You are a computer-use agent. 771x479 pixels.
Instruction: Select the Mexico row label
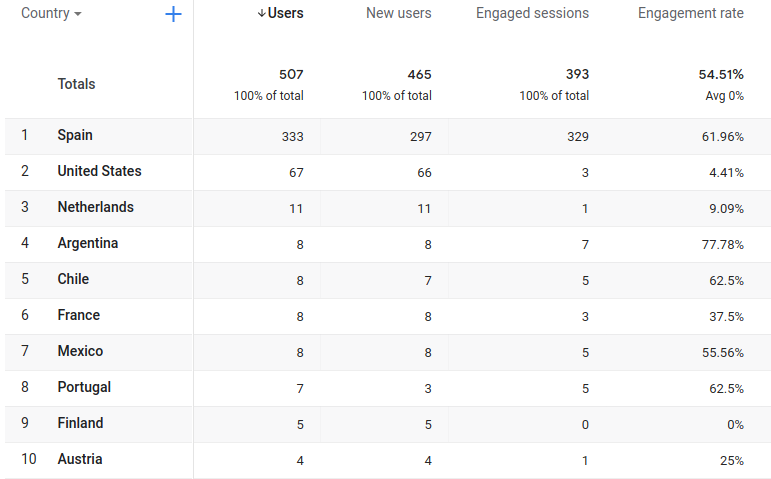click(x=80, y=352)
